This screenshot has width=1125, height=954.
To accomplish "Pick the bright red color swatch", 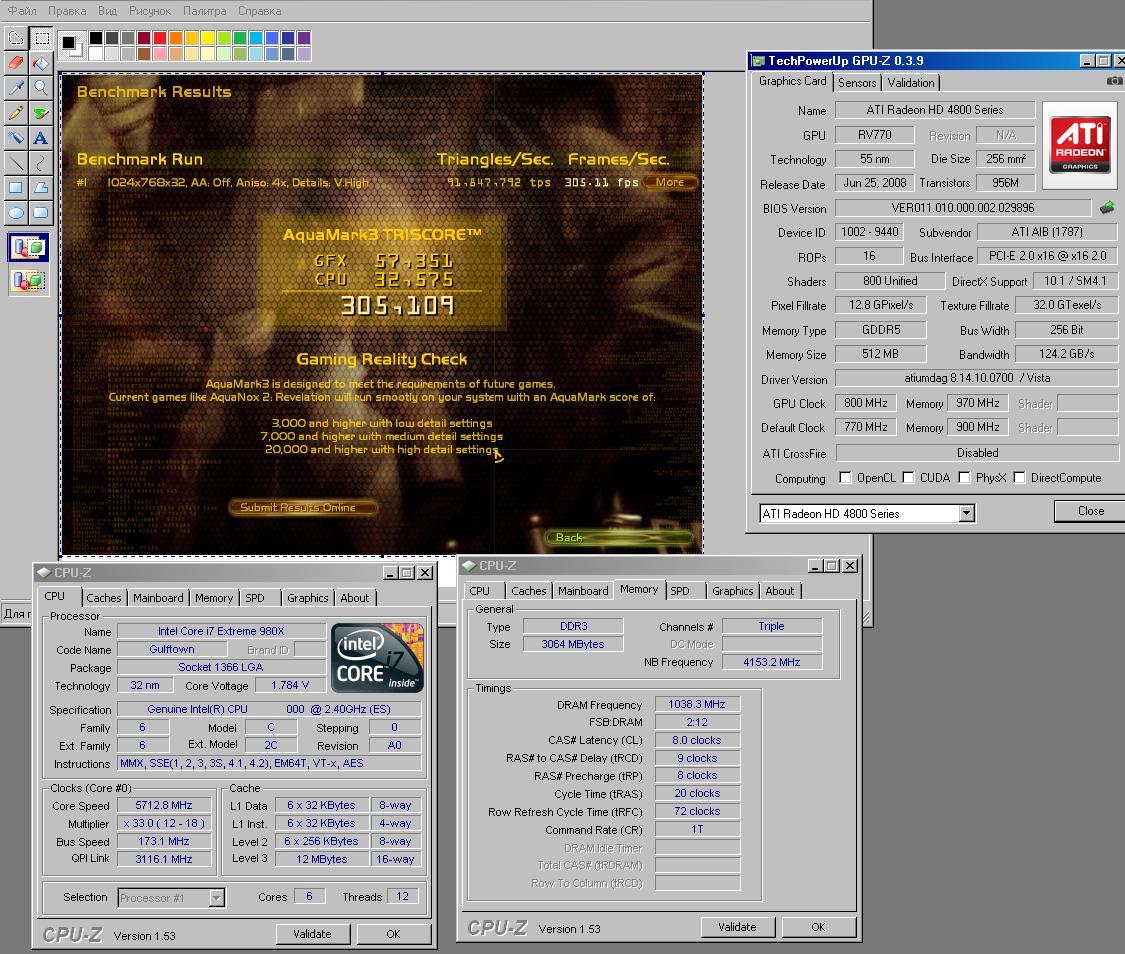I will (159, 37).
